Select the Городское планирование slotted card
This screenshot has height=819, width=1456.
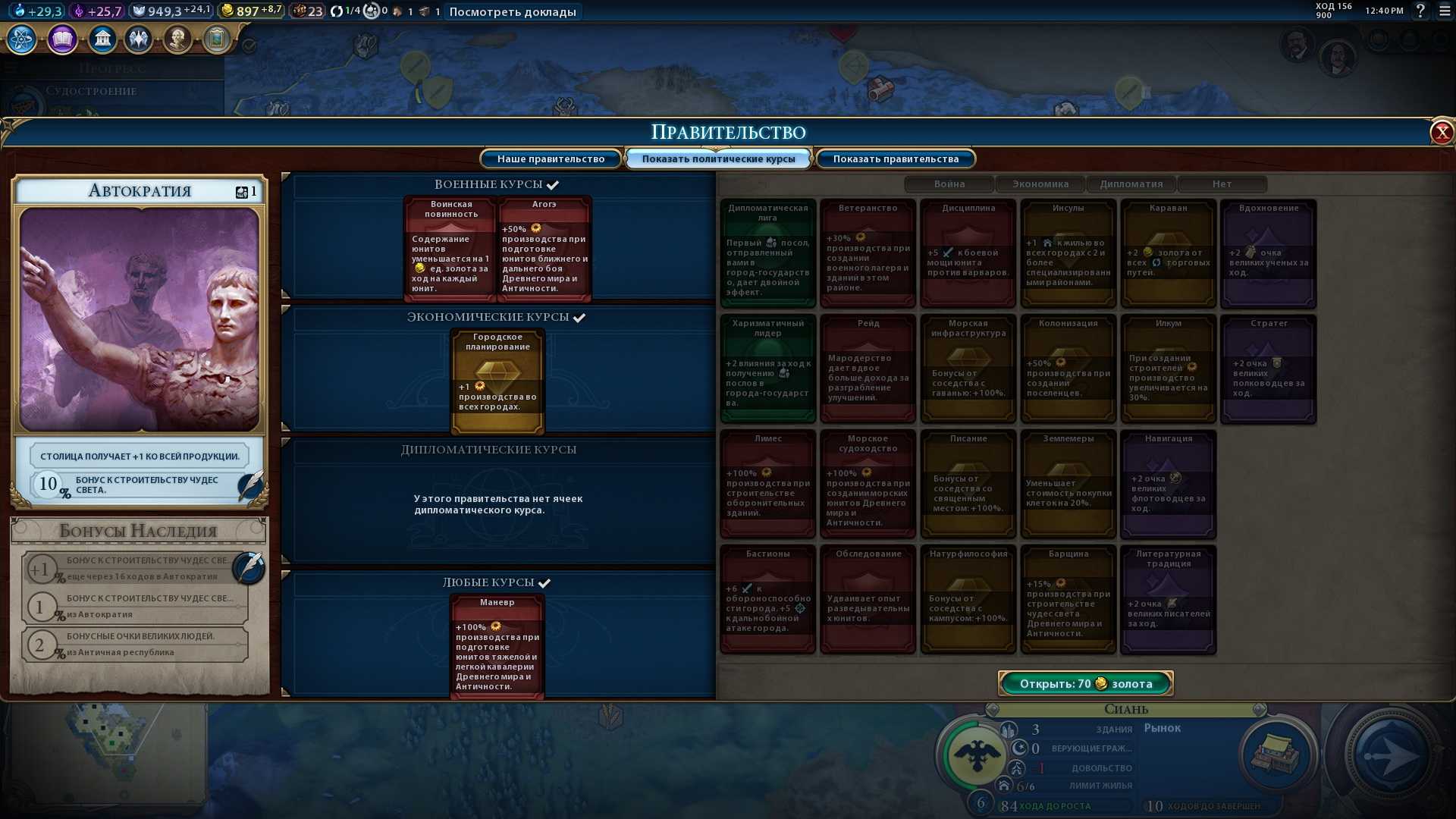pyautogui.click(x=497, y=381)
